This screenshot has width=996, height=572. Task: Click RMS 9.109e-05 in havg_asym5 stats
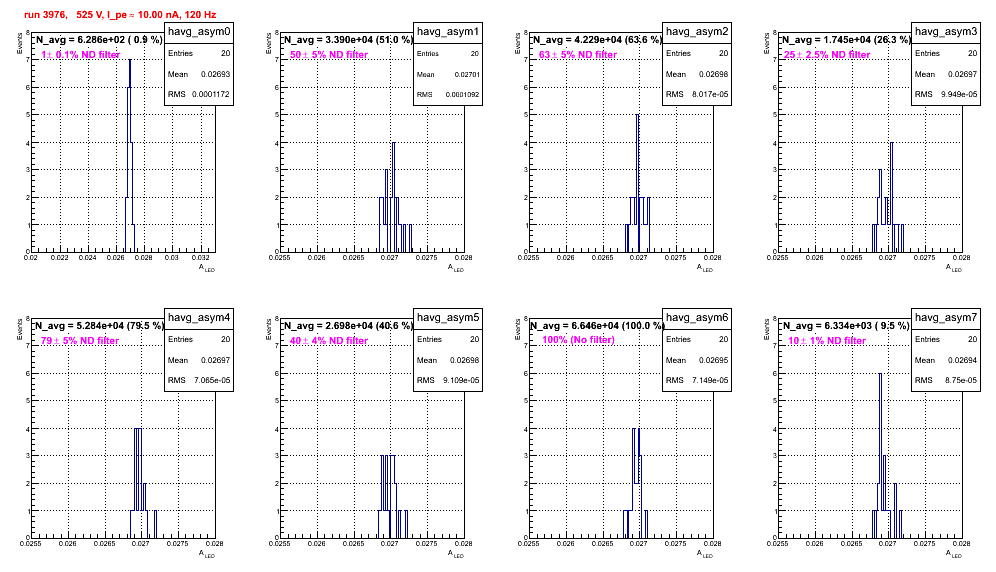tap(448, 380)
